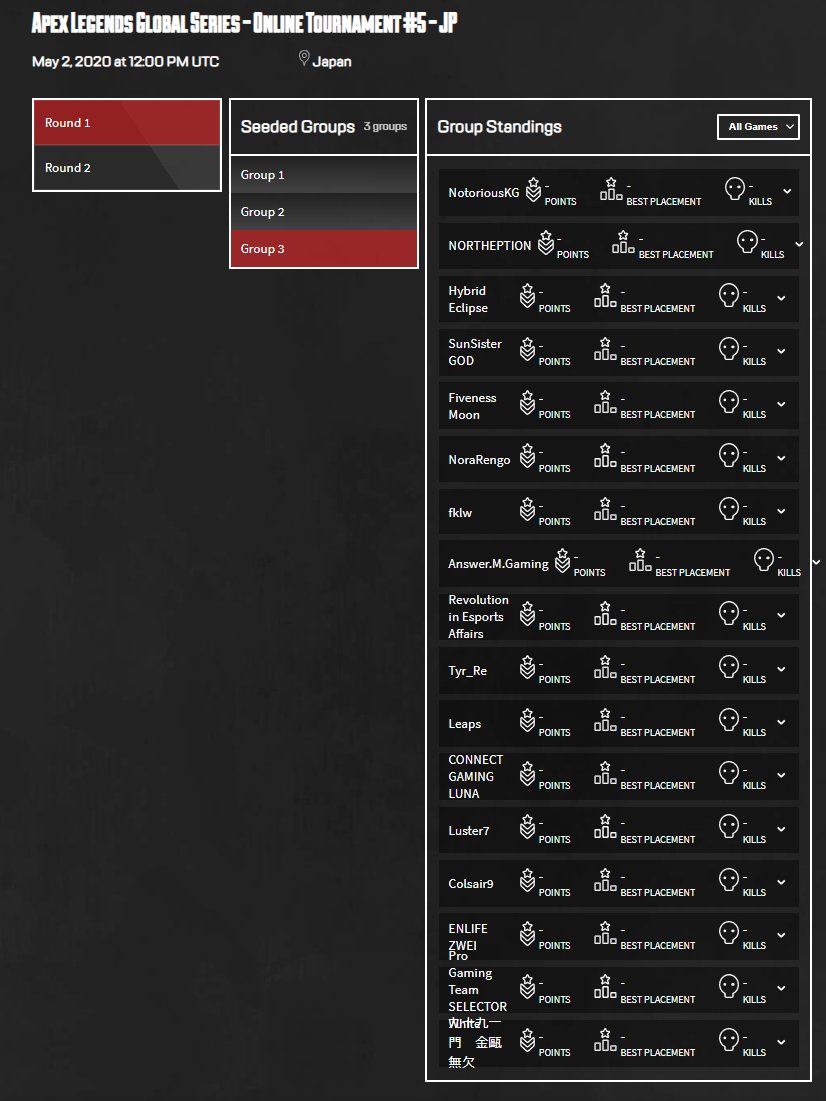Click the medal icon in fklw row
Image resolution: width=826 pixels, height=1101 pixels.
527,510
